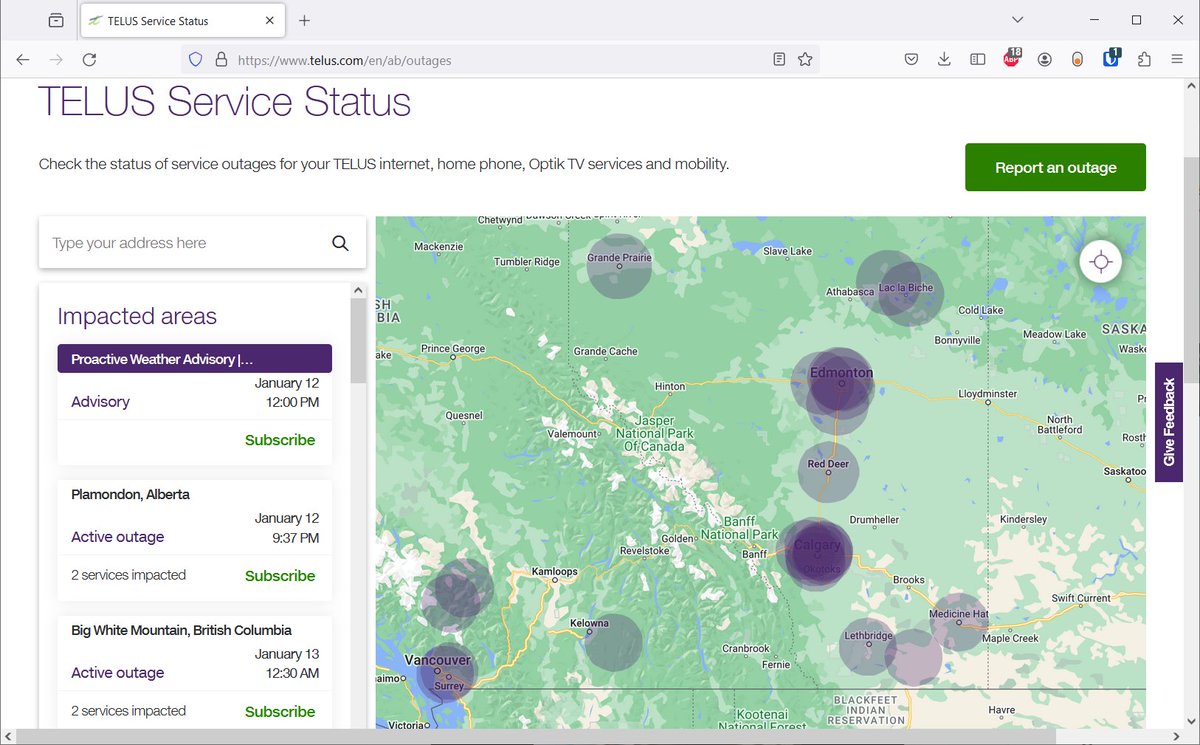
Task: Click the Vancouver outage circle on map
Action: [x=445, y=672]
